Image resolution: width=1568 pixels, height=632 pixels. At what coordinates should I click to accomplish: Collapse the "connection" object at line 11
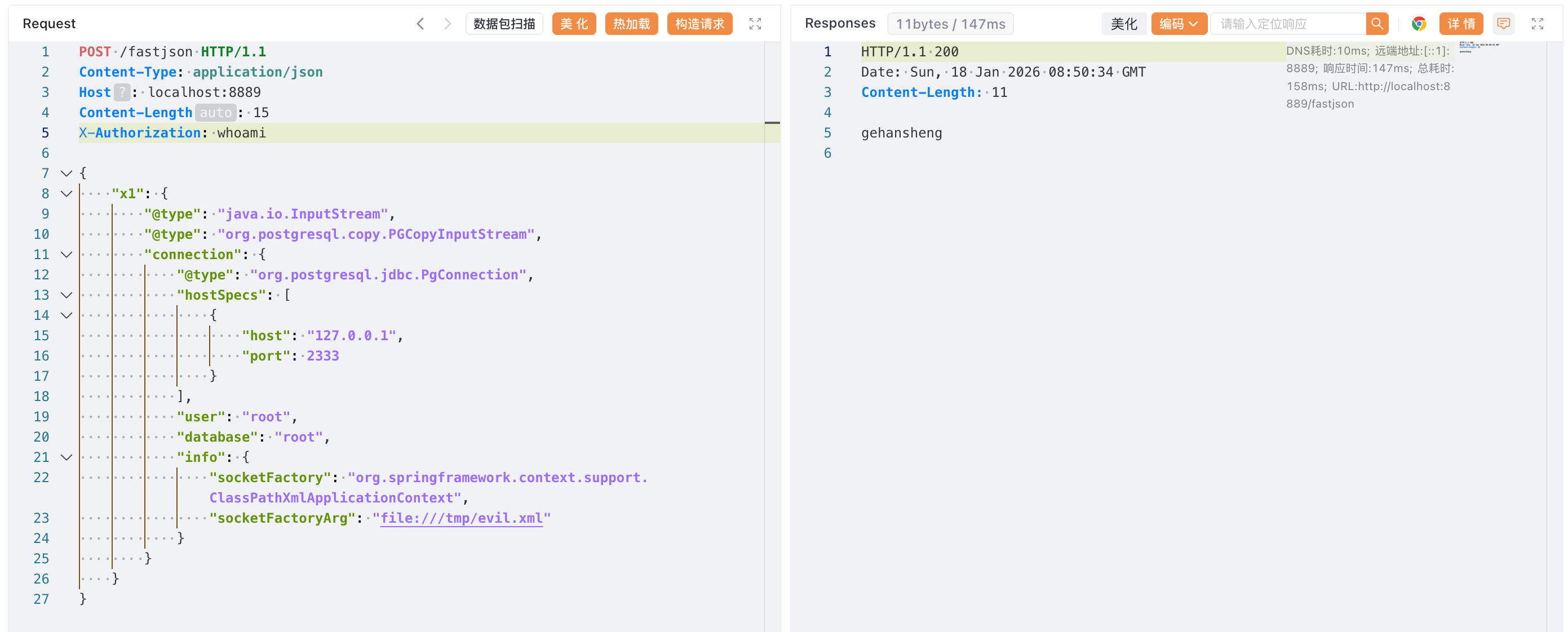(x=67, y=254)
